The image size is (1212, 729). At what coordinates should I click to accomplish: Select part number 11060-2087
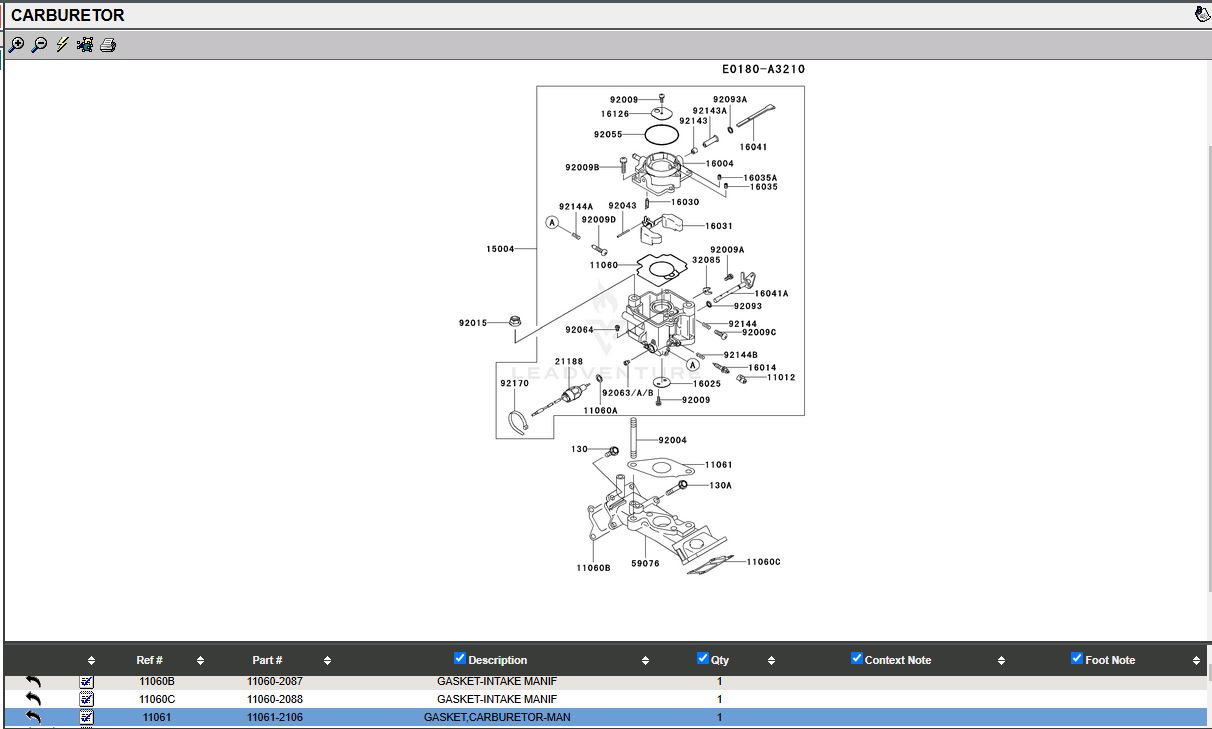tap(275, 682)
